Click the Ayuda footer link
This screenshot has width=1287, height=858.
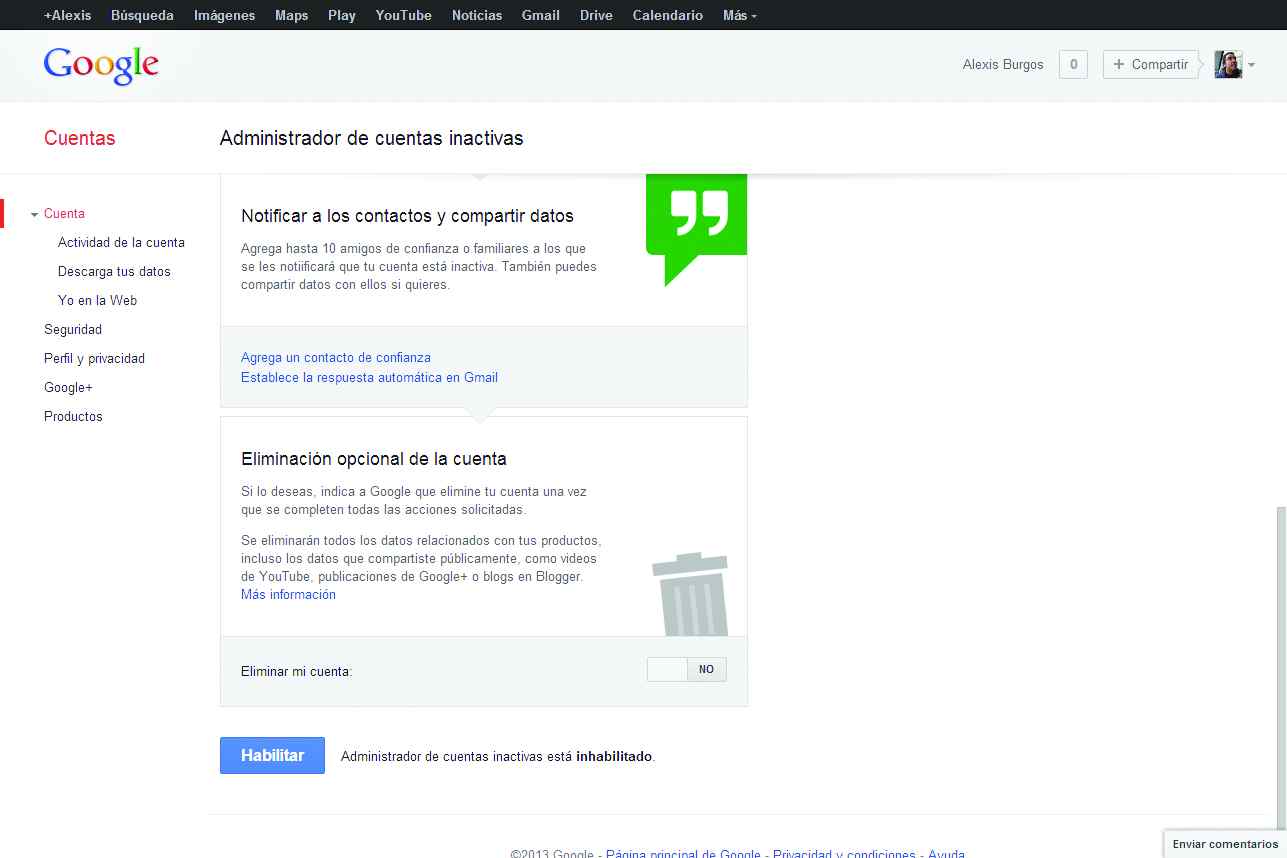[946, 854]
